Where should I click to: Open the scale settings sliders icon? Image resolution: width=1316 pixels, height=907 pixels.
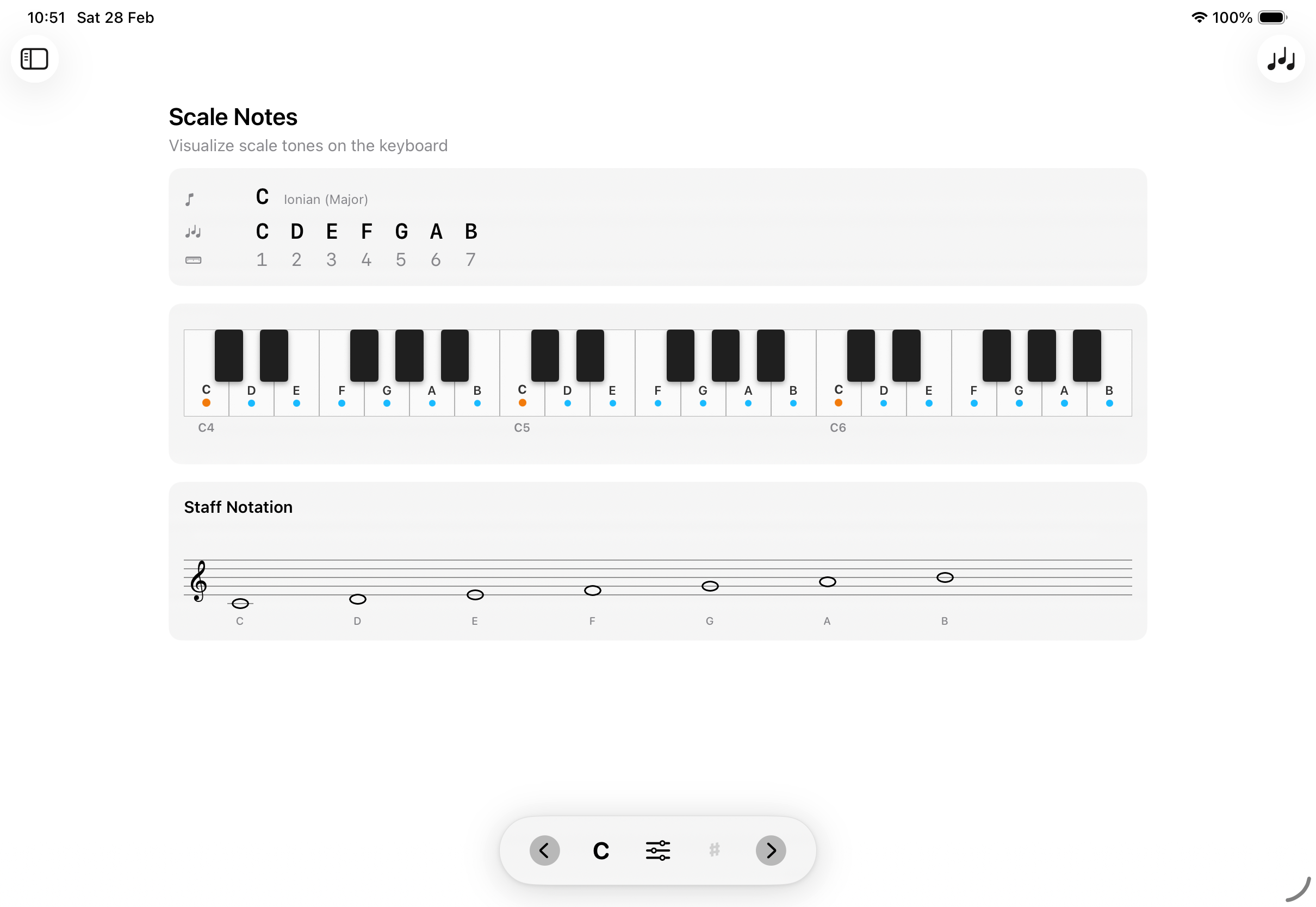click(657, 850)
